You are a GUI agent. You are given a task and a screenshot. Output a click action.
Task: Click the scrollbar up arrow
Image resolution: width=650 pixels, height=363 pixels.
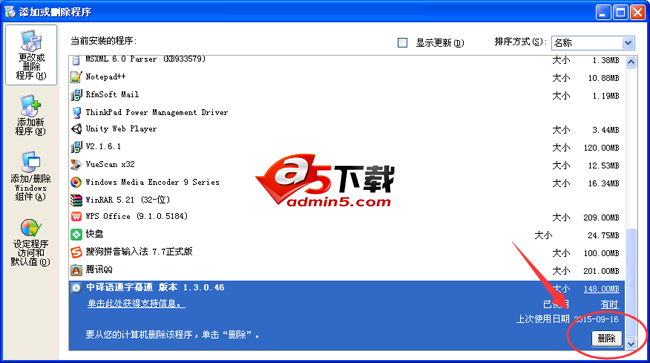[631, 63]
